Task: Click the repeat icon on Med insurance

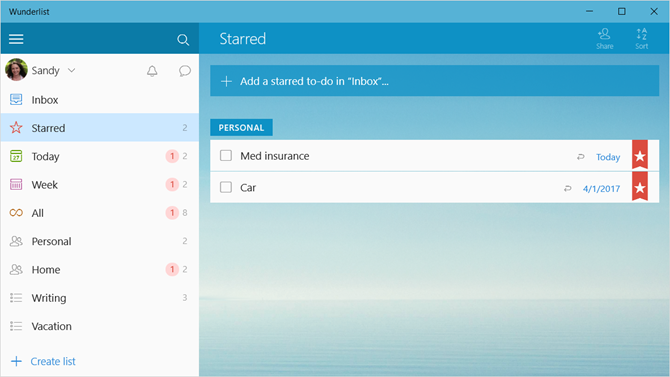Action: tap(580, 157)
